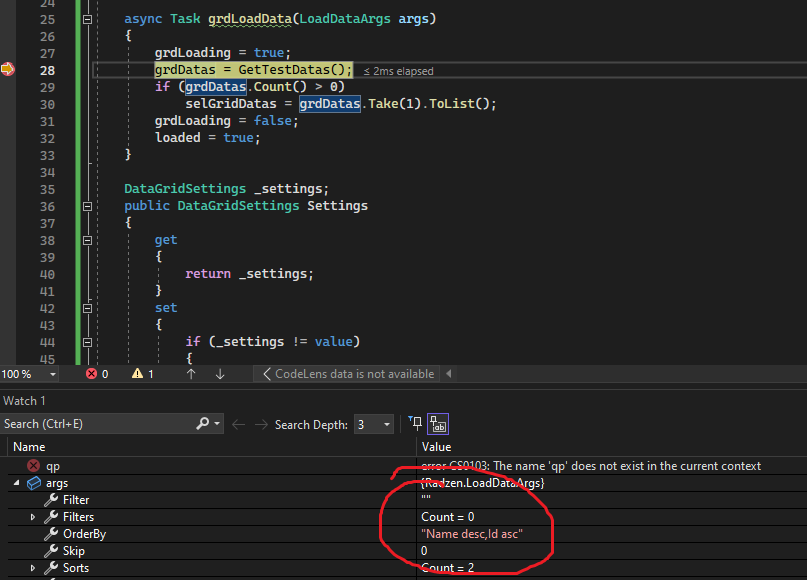Select the Filter property row
The height and width of the screenshot is (580, 807).
(x=404, y=500)
